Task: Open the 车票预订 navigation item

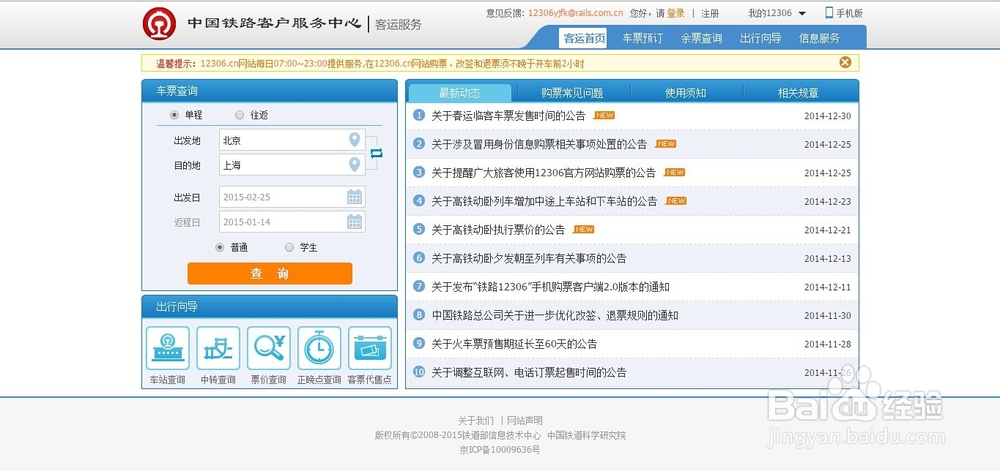Action: click(x=642, y=38)
